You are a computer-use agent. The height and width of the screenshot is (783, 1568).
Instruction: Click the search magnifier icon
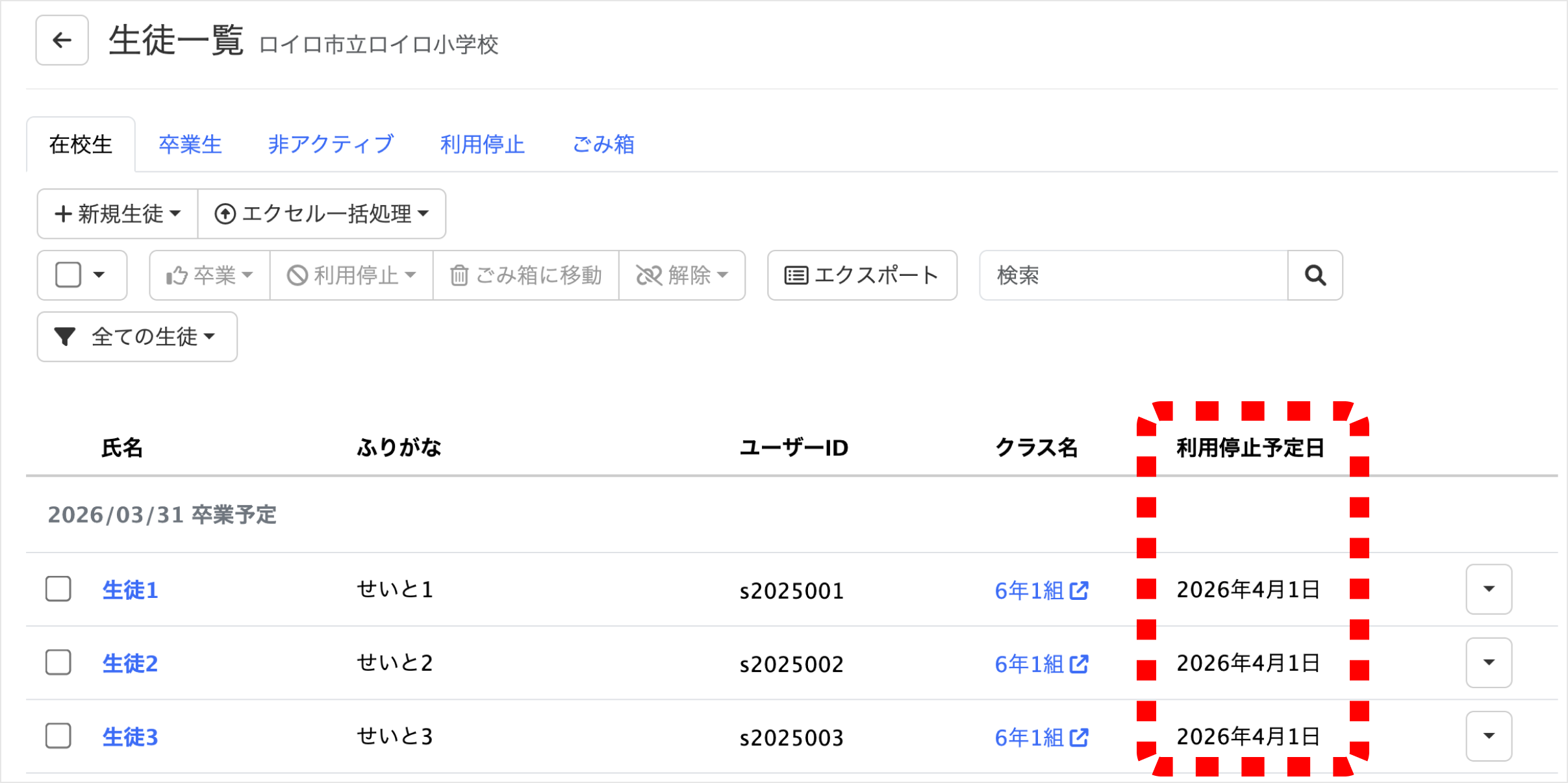(x=1315, y=275)
